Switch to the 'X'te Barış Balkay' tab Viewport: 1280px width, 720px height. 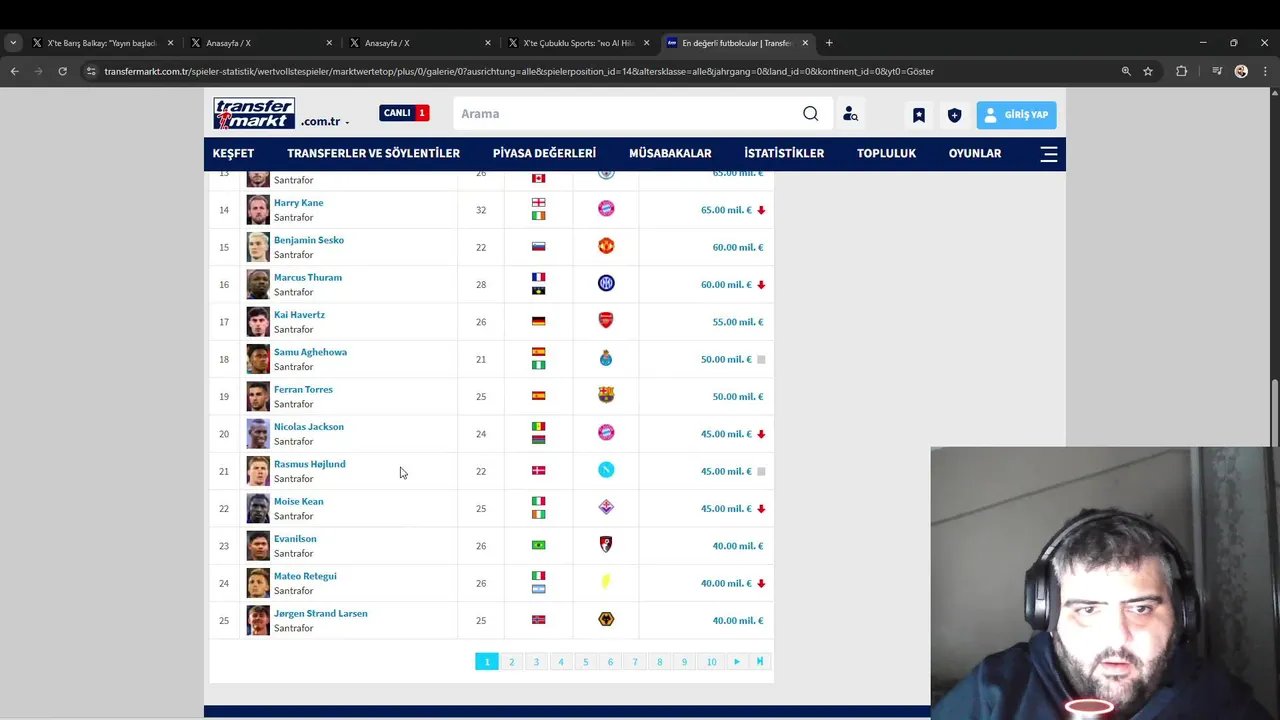103,43
